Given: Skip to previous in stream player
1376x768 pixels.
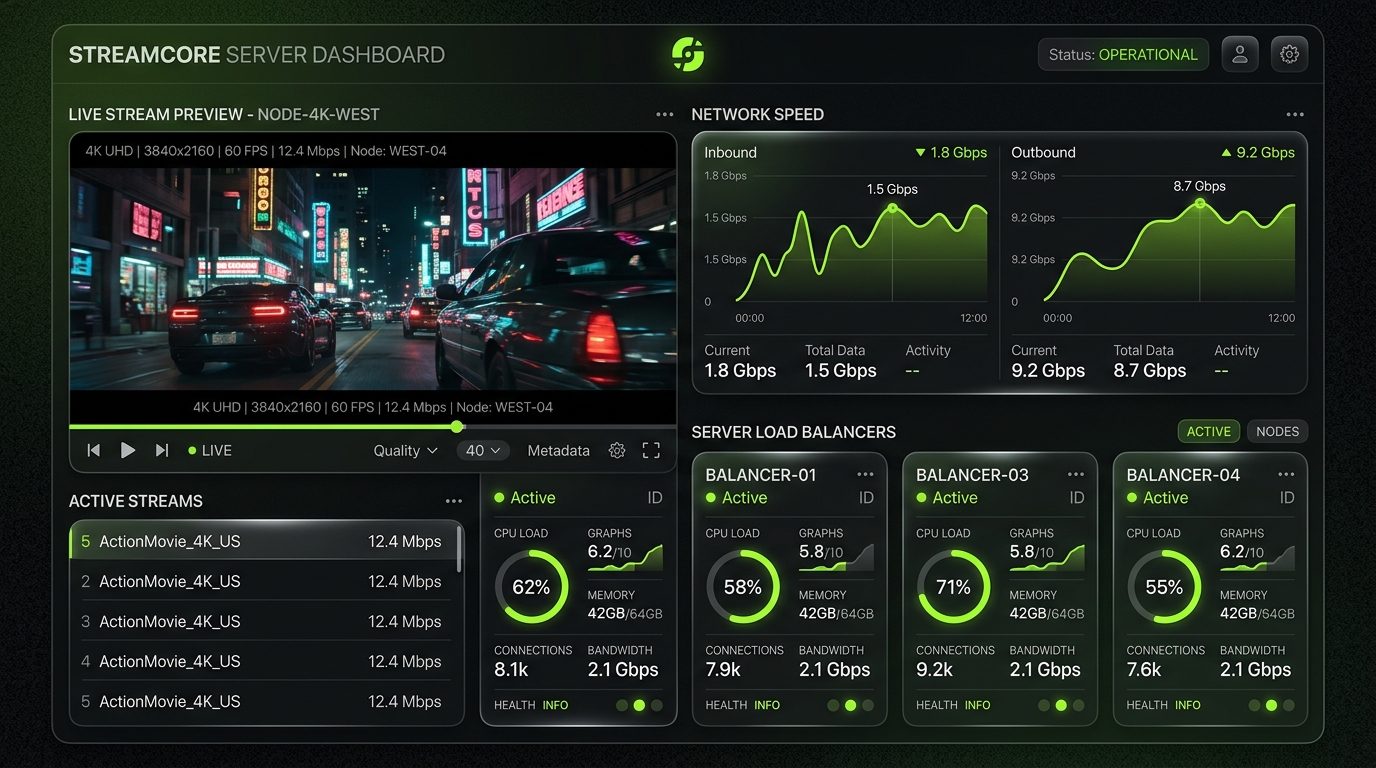Looking at the screenshot, I should pos(94,451).
